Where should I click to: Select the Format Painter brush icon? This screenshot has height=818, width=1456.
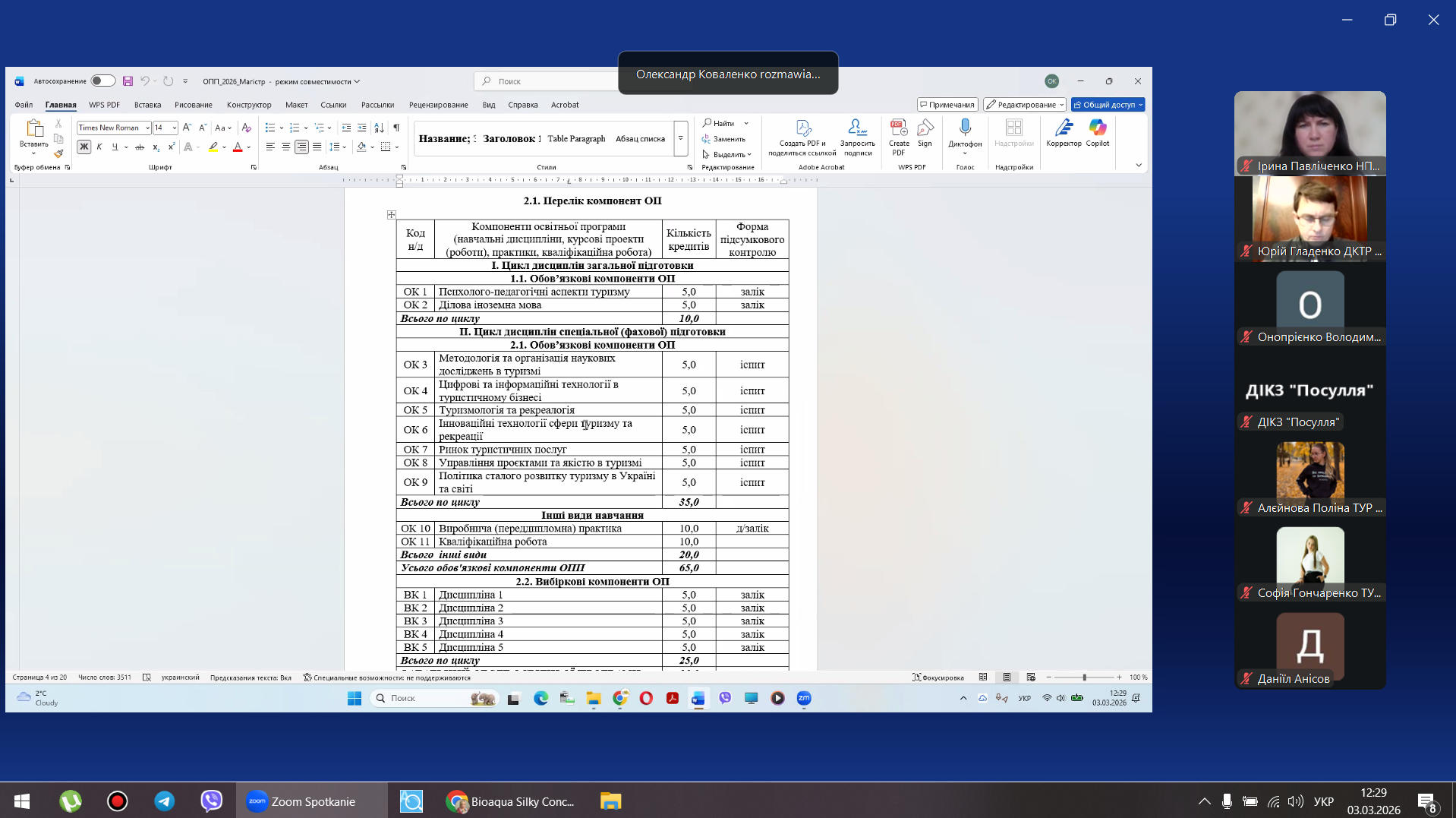click(58, 154)
